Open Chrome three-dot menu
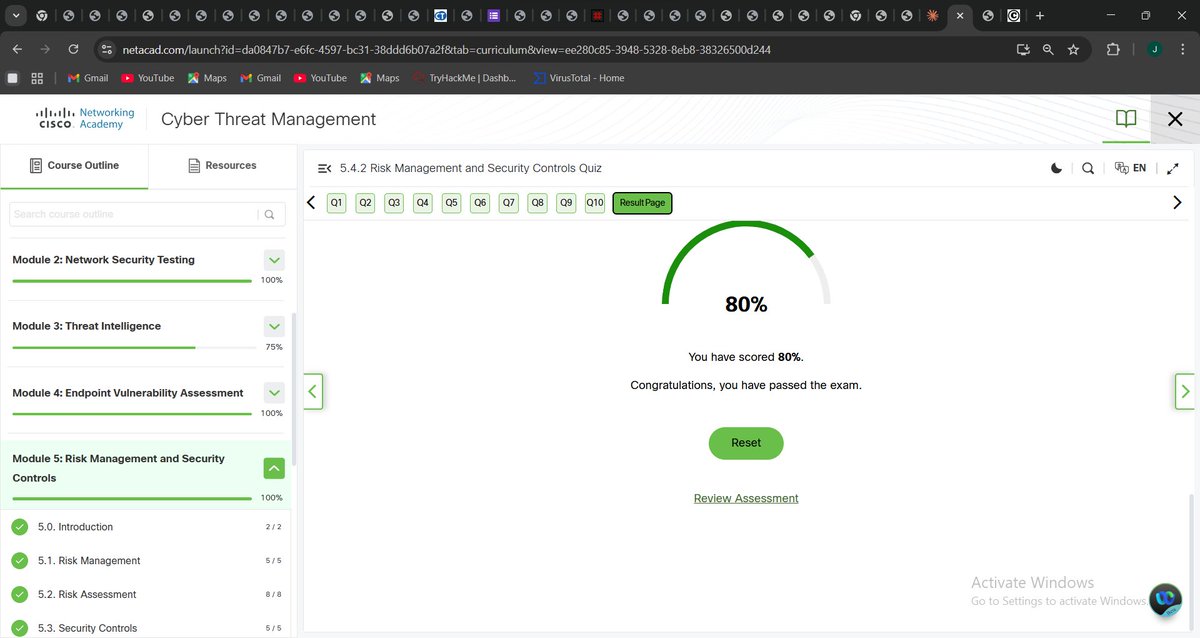Screen dimensions: 1200x638 coord(1184,49)
